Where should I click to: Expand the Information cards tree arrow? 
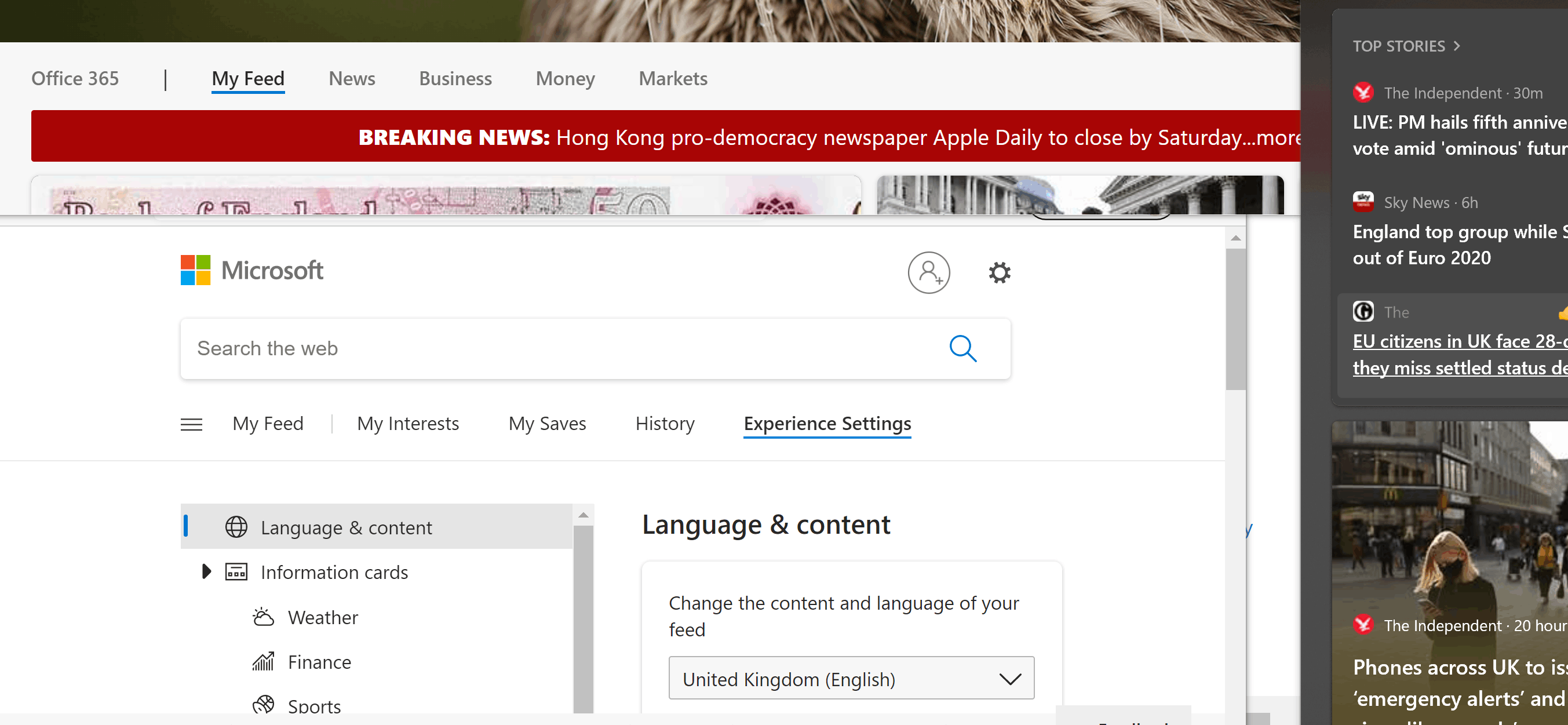(206, 571)
